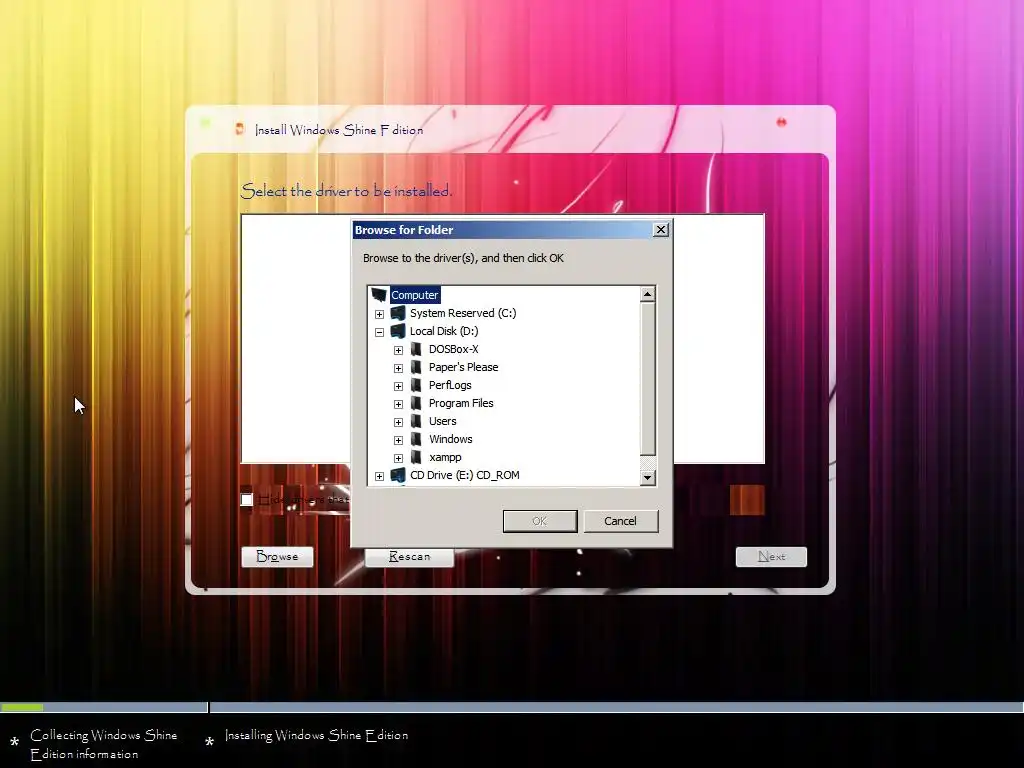Viewport: 1024px width, 768px height.
Task: Click the OK button in Browse for Folder
Action: pyautogui.click(x=540, y=521)
